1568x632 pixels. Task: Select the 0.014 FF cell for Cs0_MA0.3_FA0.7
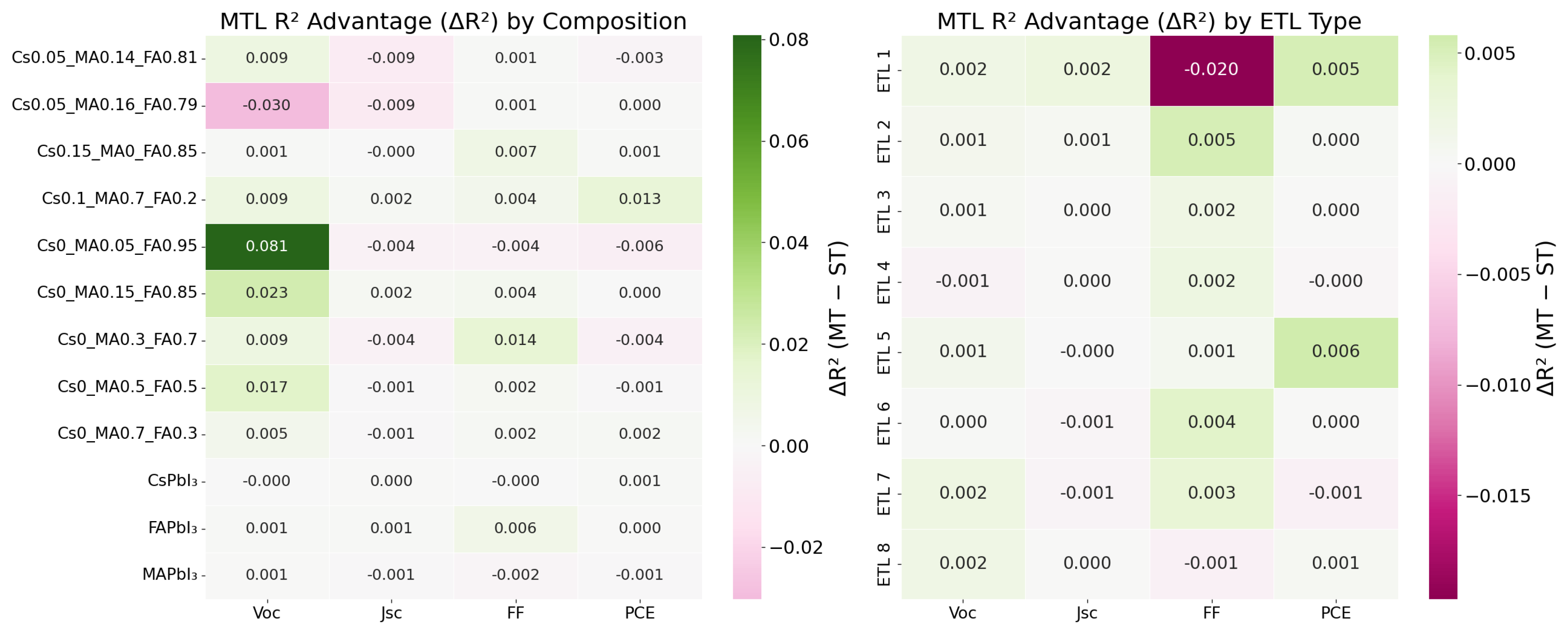click(515, 340)
